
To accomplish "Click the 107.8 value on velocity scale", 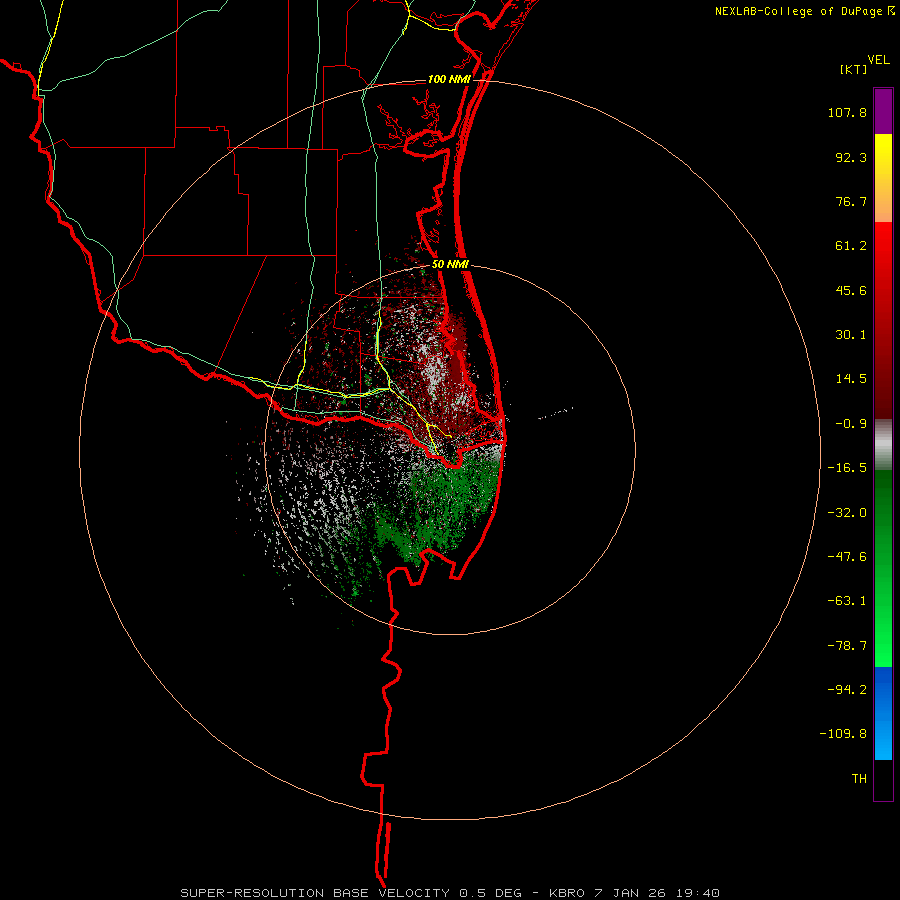I will [847, 112].
